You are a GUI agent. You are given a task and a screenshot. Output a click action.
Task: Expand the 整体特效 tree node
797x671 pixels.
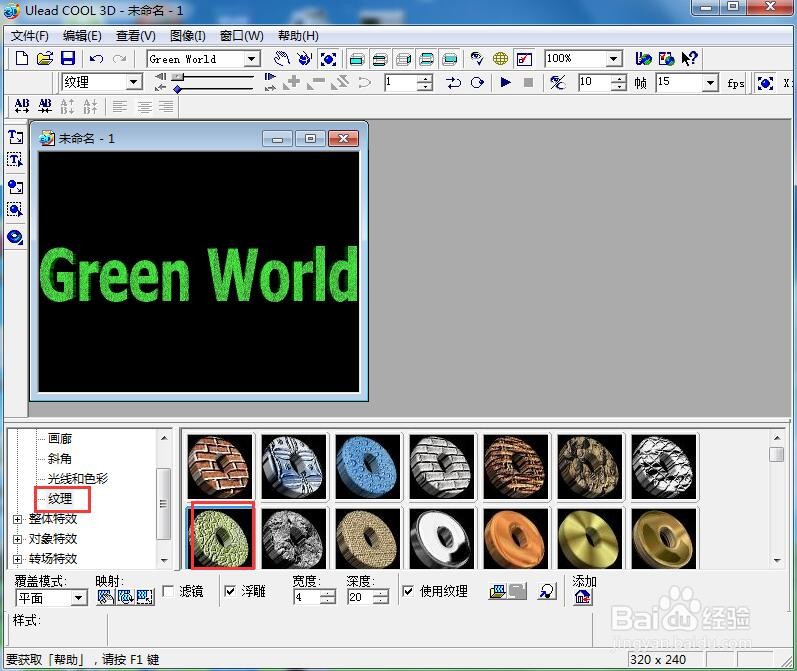coord(17,519)
